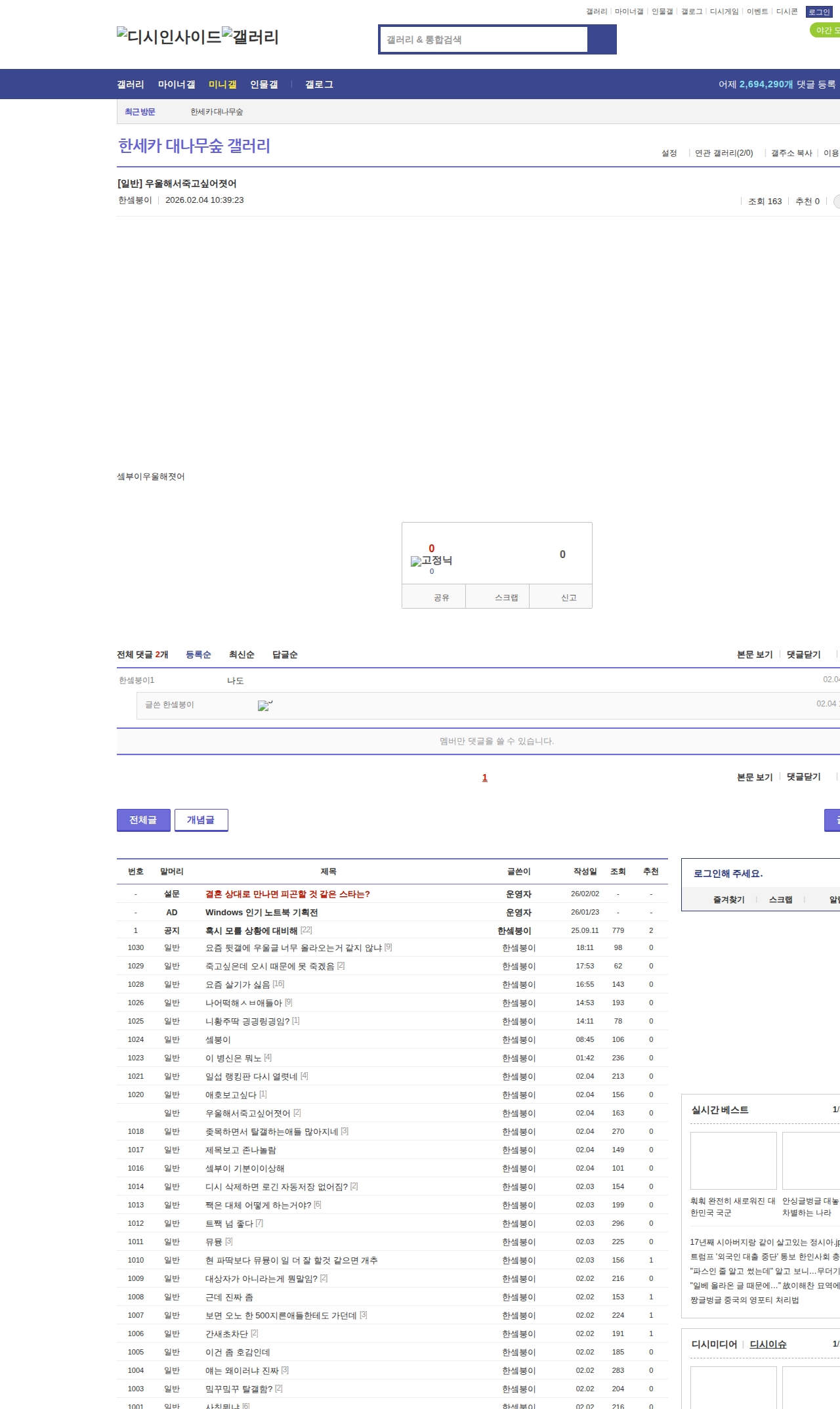Click the 갤러리 logo image next to 디시인사이드
Viewport: 840px width, 1409px height.
pyautogui.click(x=250, y=37)
